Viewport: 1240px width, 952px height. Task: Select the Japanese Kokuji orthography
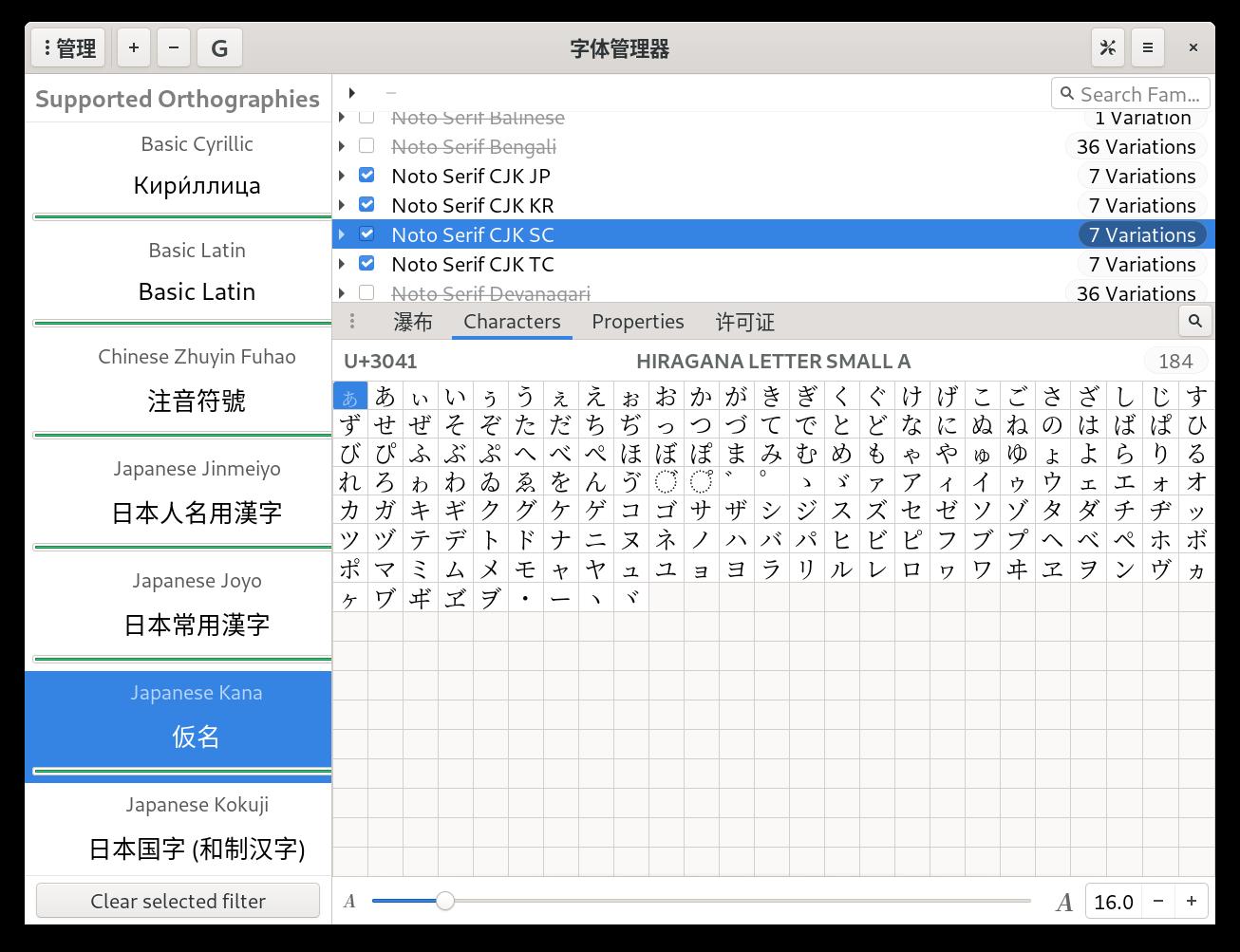[178, 829]
